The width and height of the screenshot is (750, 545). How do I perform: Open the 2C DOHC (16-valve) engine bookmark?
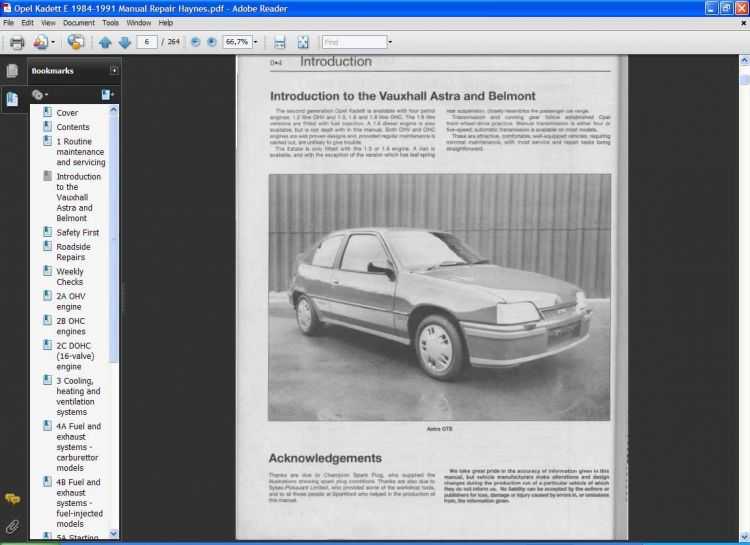click(75, 356)
